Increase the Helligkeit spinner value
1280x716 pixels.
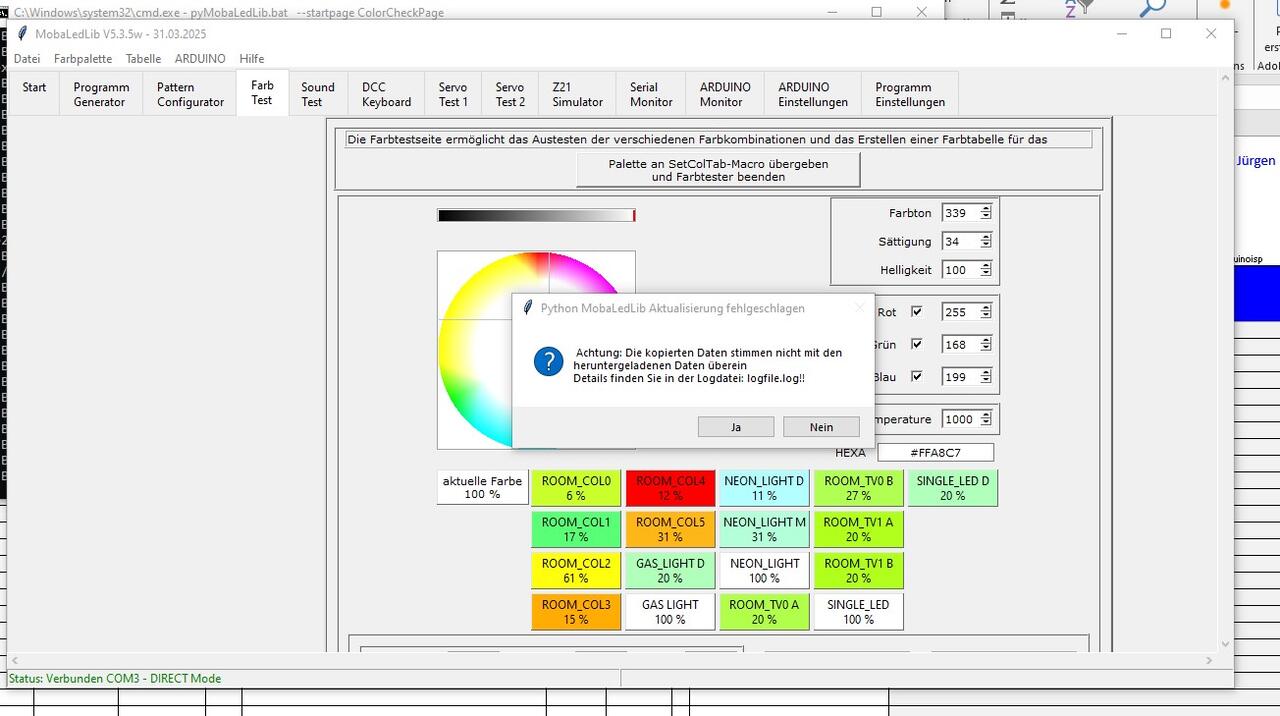pyautogui.click(x=986, y=266)
